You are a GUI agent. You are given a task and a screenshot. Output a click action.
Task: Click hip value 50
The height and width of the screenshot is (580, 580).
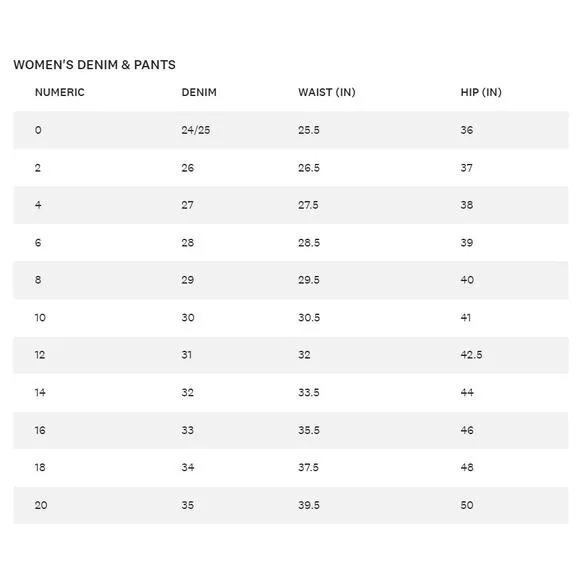467,505
